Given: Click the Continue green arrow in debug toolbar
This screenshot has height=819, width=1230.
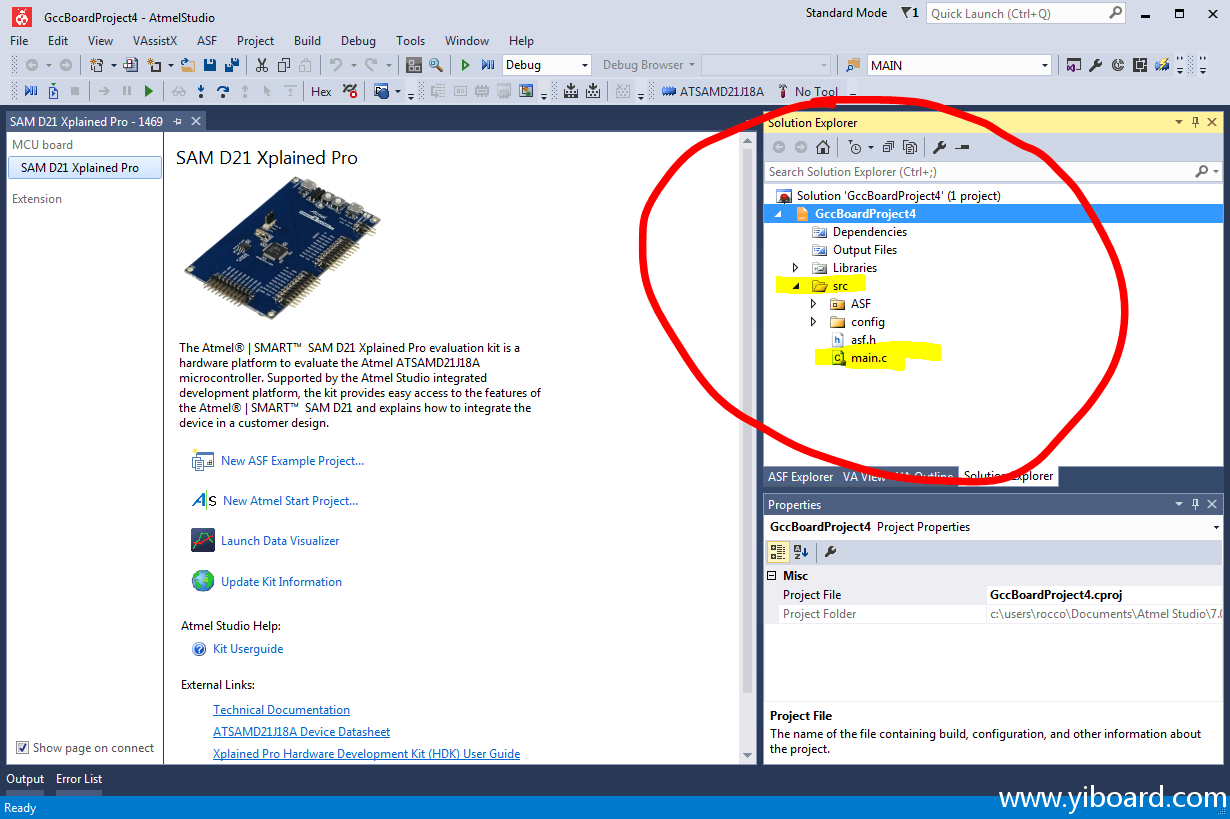Looking at the screenshot, I should click(x=149, y=91).
